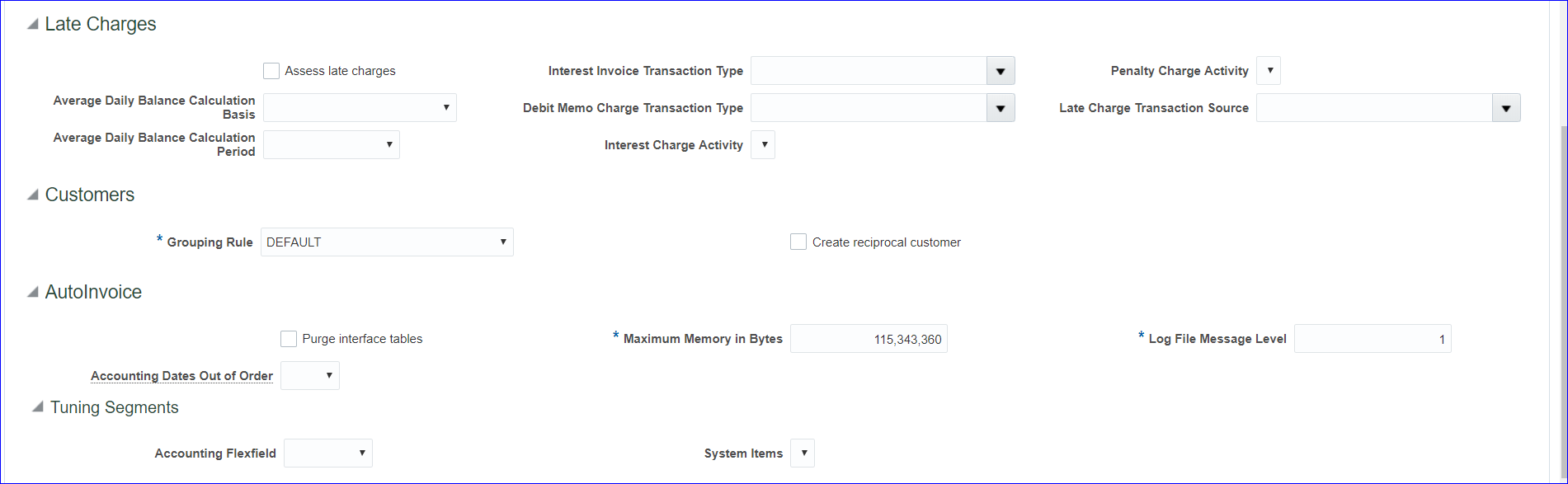Open the Accounting Flexfield dropdown
This screenshot has width=1568, height=484.
328,453
